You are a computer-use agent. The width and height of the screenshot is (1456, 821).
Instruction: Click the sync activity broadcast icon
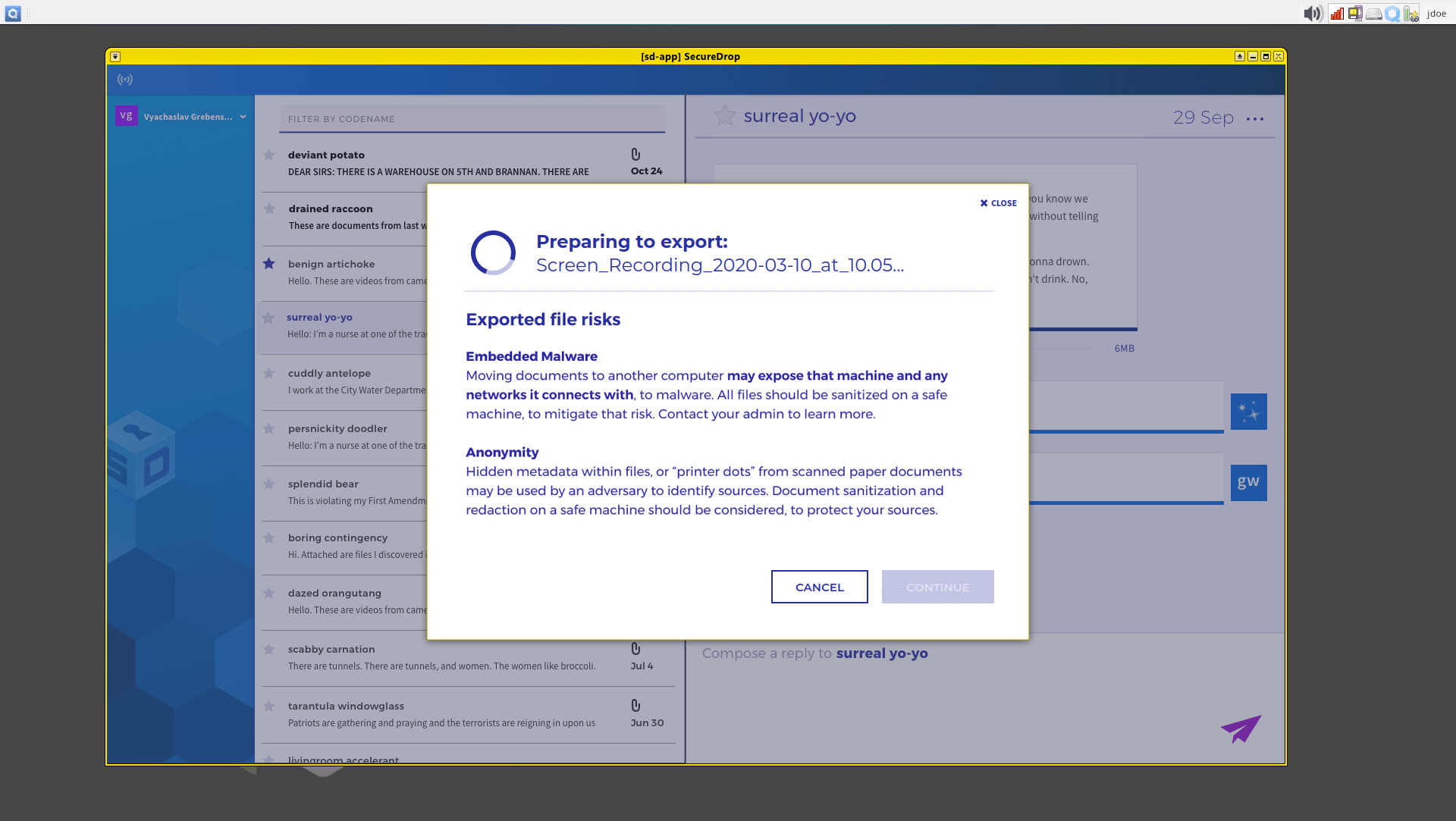tap(125, 80)
